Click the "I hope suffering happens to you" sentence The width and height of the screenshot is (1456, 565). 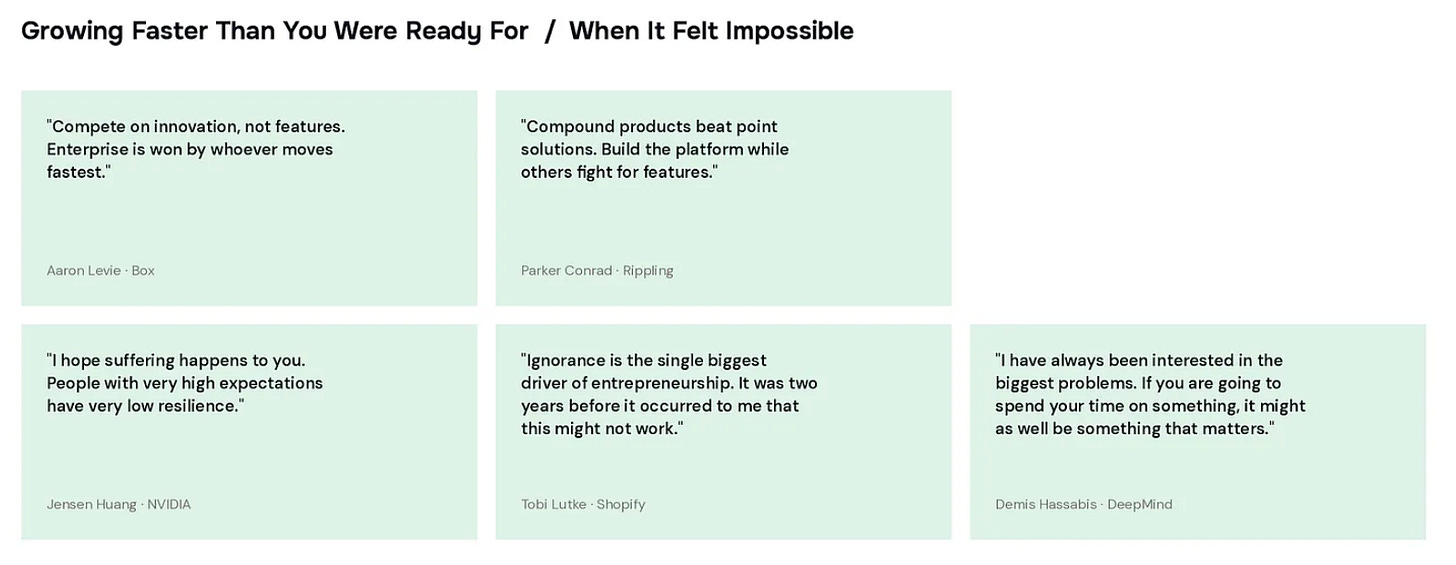point(176,361)
